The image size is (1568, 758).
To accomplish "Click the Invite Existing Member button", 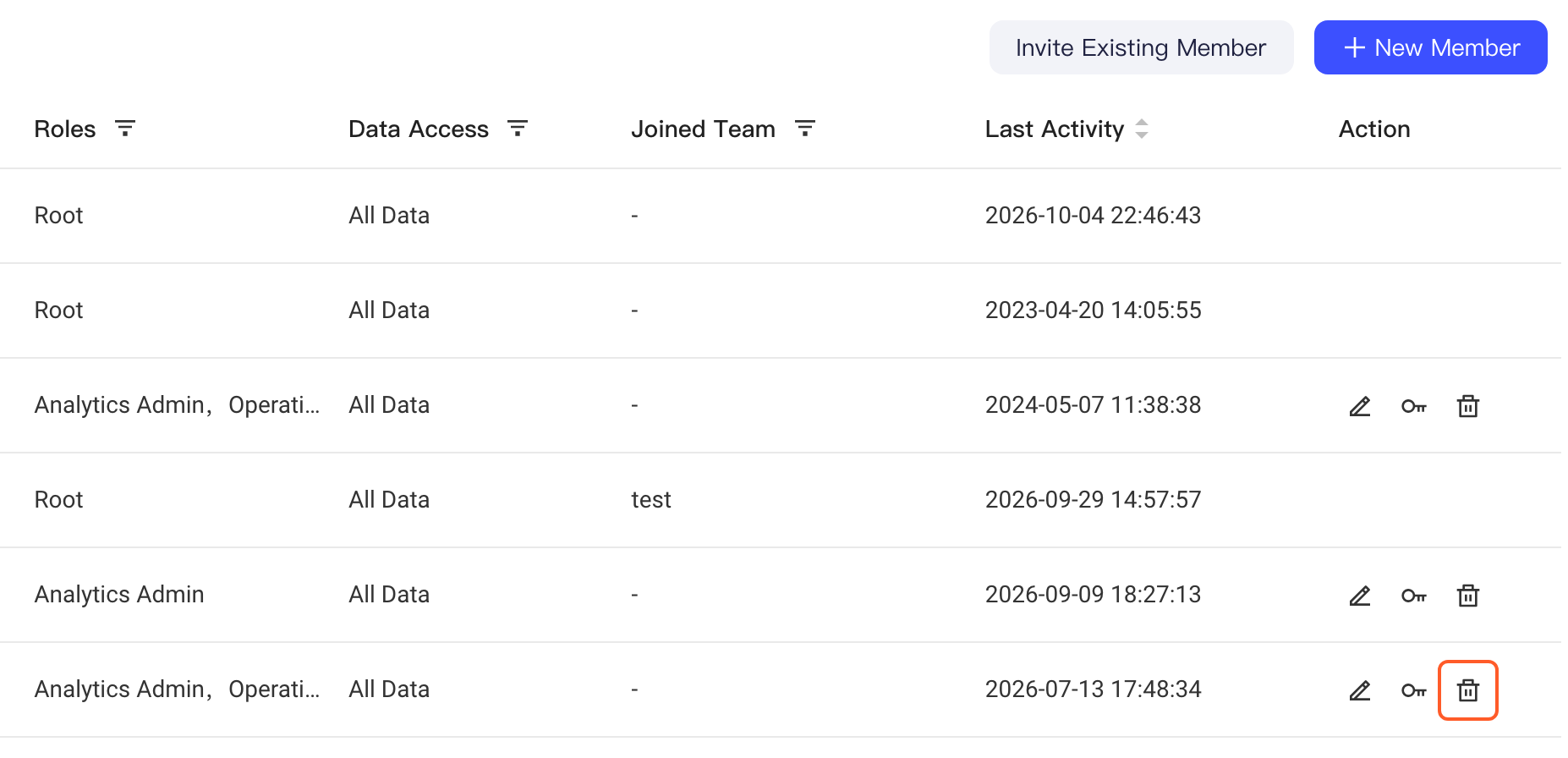I will [1141, 47].
